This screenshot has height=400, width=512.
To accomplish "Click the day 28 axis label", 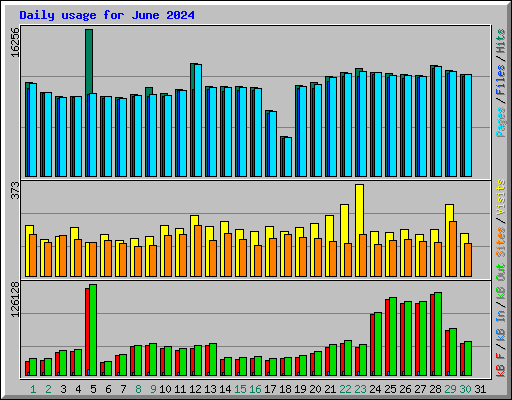I will coord(435,389).
